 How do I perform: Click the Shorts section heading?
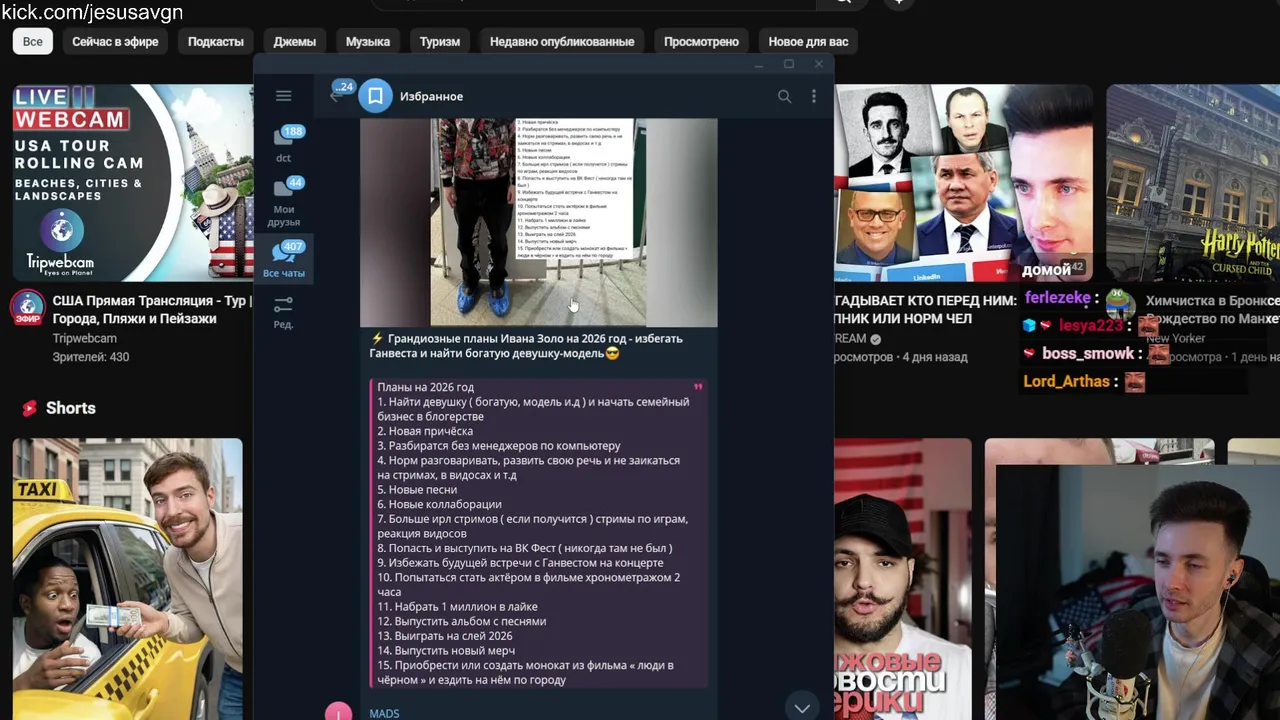(x=70, y=408)
